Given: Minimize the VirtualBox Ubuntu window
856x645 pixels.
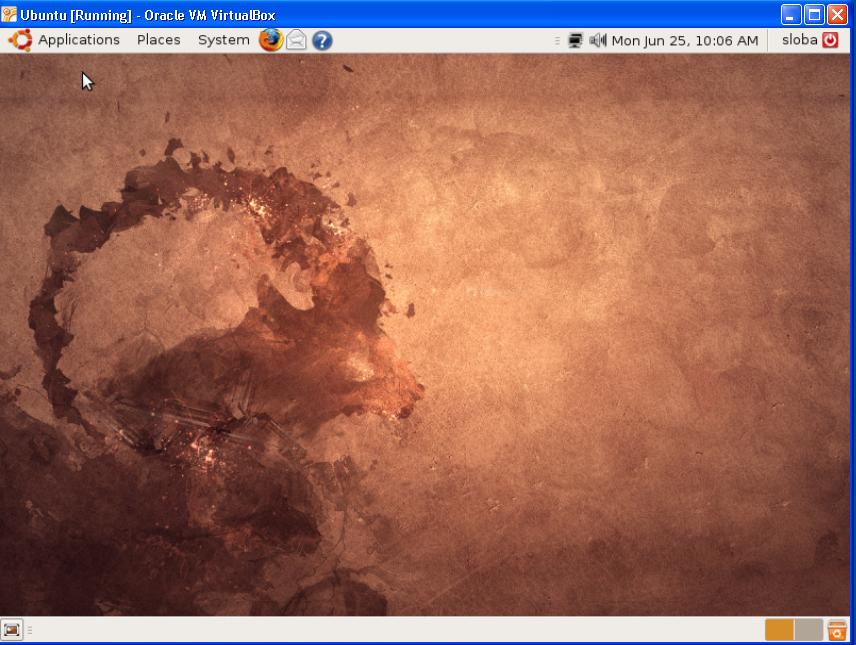Looking at the screenshot, I should [791, 15].
